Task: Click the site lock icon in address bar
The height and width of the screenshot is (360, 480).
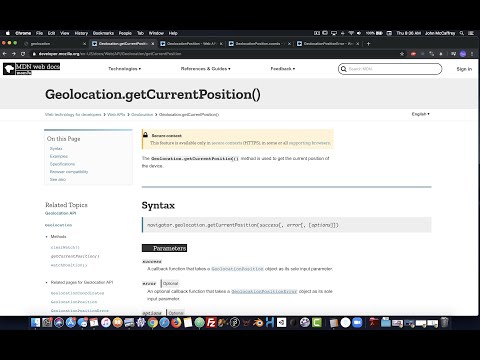Action: tap(34, 54)
